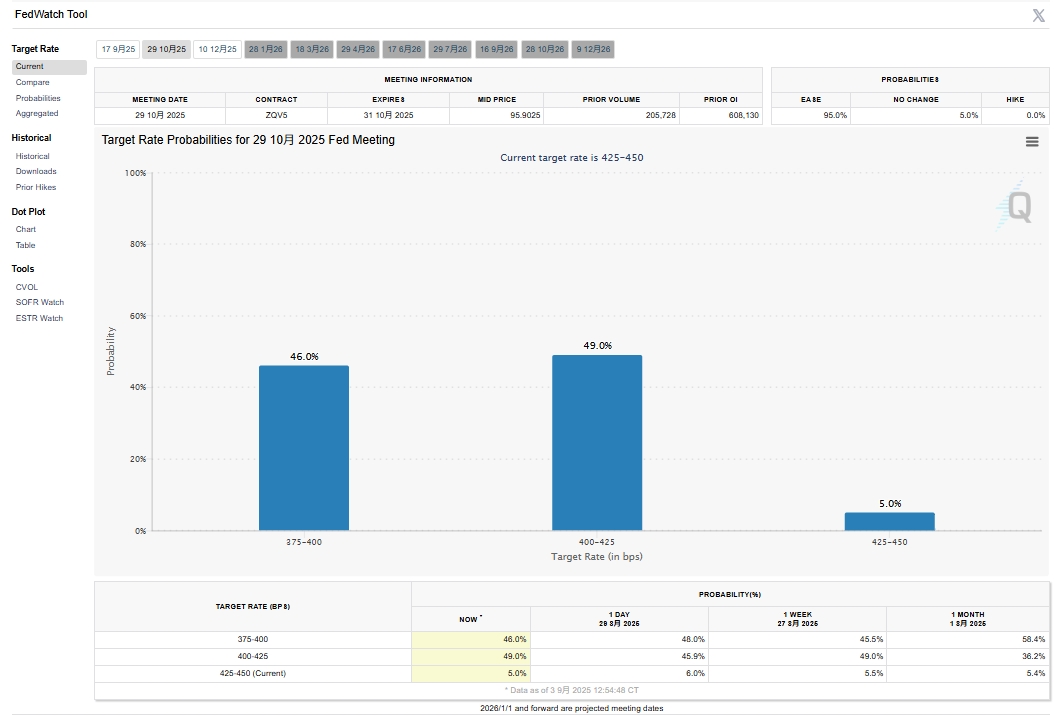This screenshot has height=717, width=1054.
Task: Click the NO CHANGE column header
Action: click(x=916, y=99)
